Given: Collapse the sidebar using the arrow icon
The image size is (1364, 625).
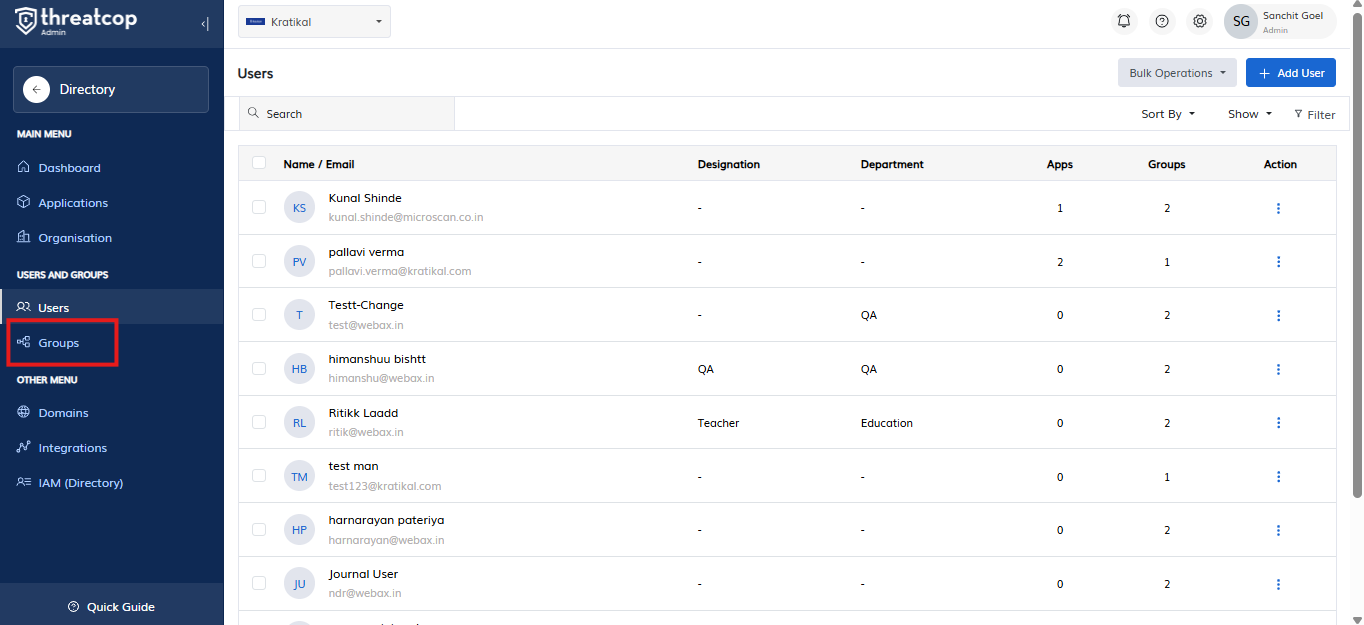Looking at the screenshot, I should point(205,24).
